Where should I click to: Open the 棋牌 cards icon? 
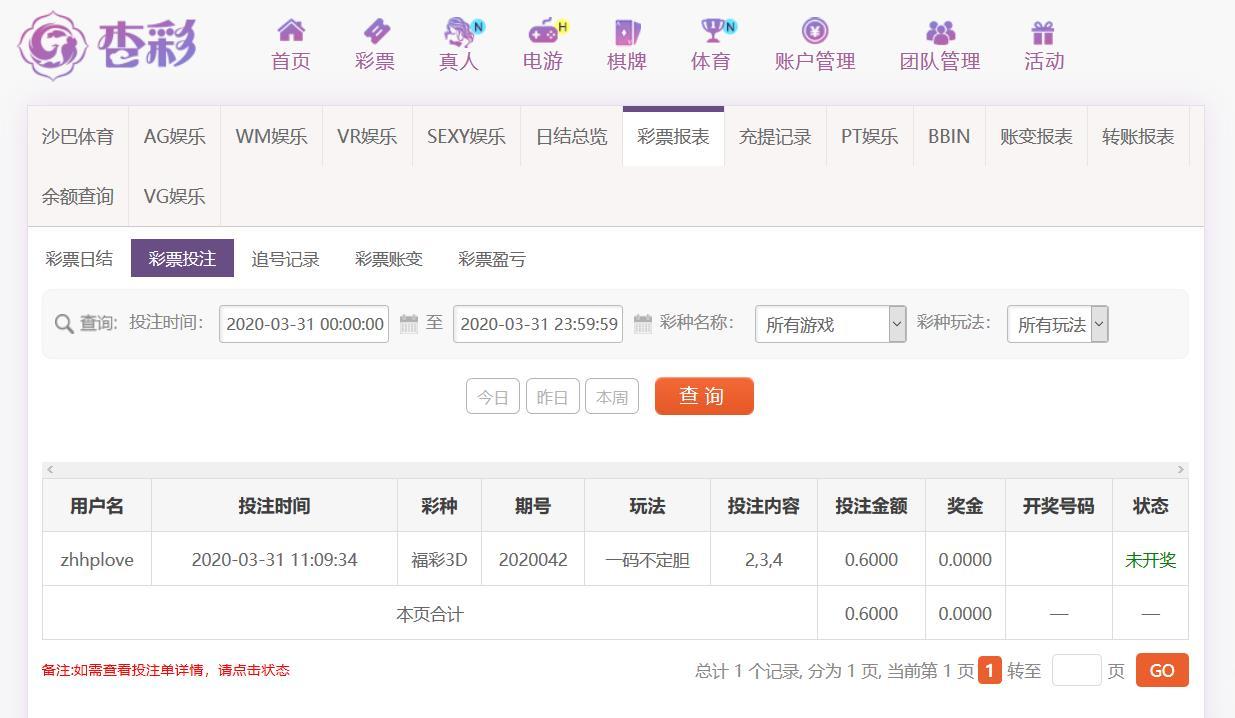pos(626,32)
